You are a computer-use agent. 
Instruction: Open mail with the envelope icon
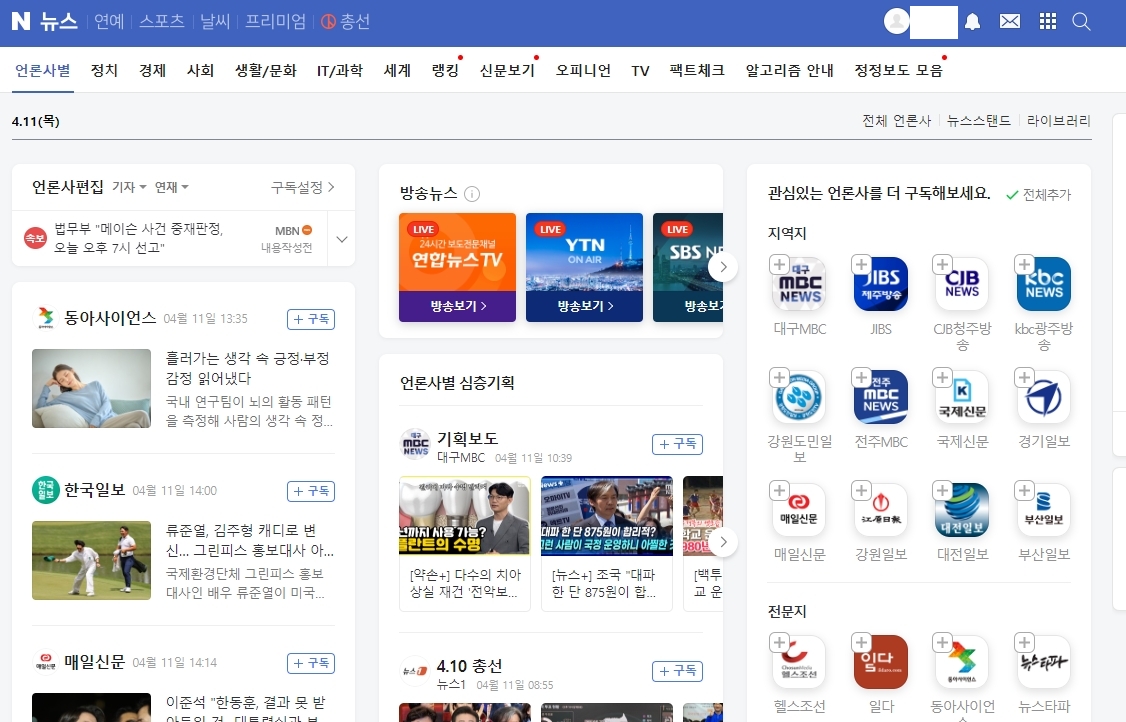pyautogui.click(x=1009, y=21)
